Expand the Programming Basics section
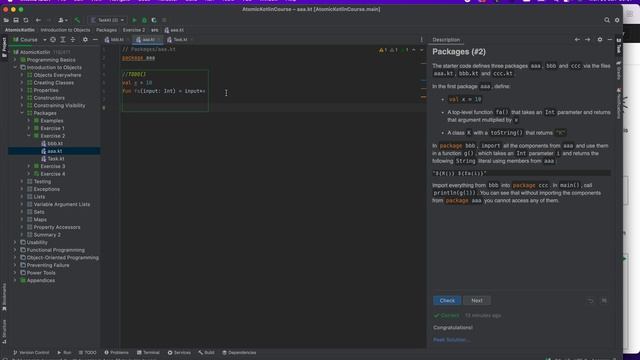Viewport: 640px width, 360px height. click(x=16, y=60)
